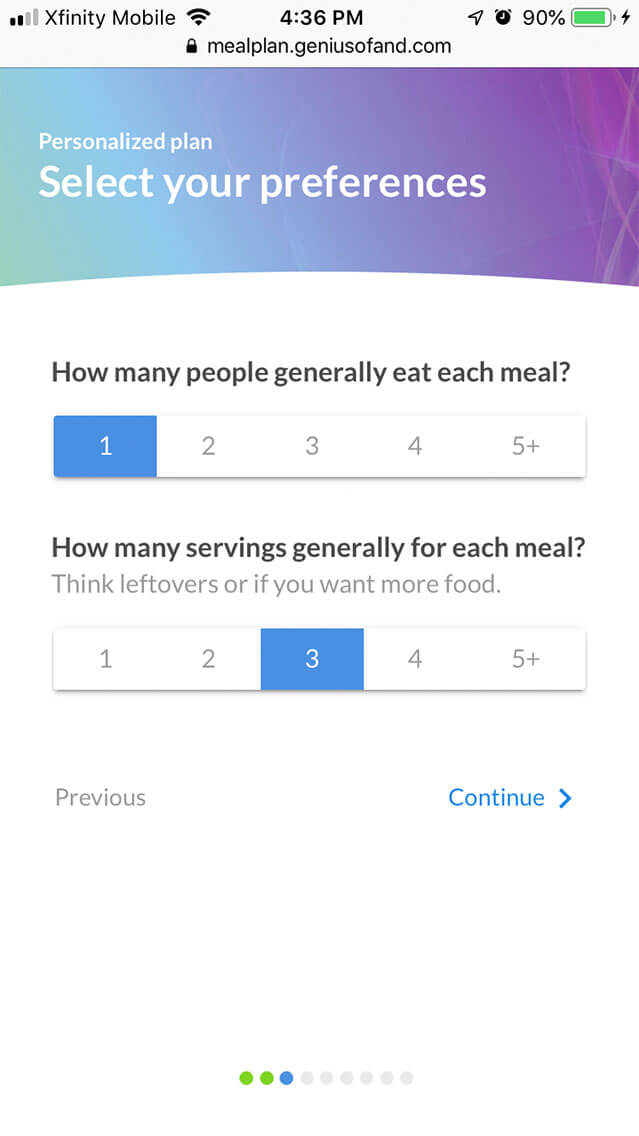The width and height of the screenshot is (639, 1136).
Task: Select 1 person eating each meal
Action: pos(105,446)
